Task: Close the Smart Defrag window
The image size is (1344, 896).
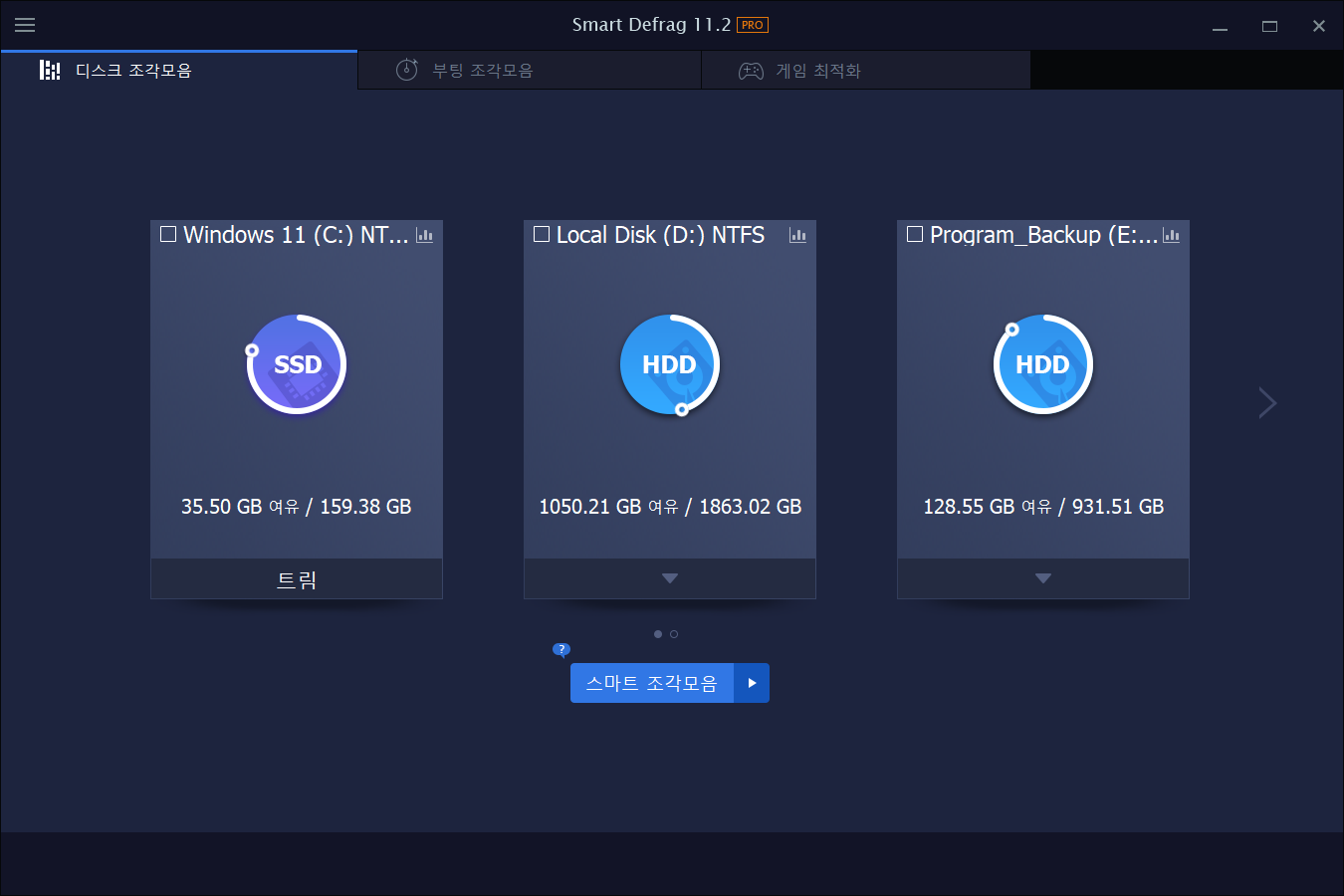Action: pyautogui.click(x=1319, y=26)
